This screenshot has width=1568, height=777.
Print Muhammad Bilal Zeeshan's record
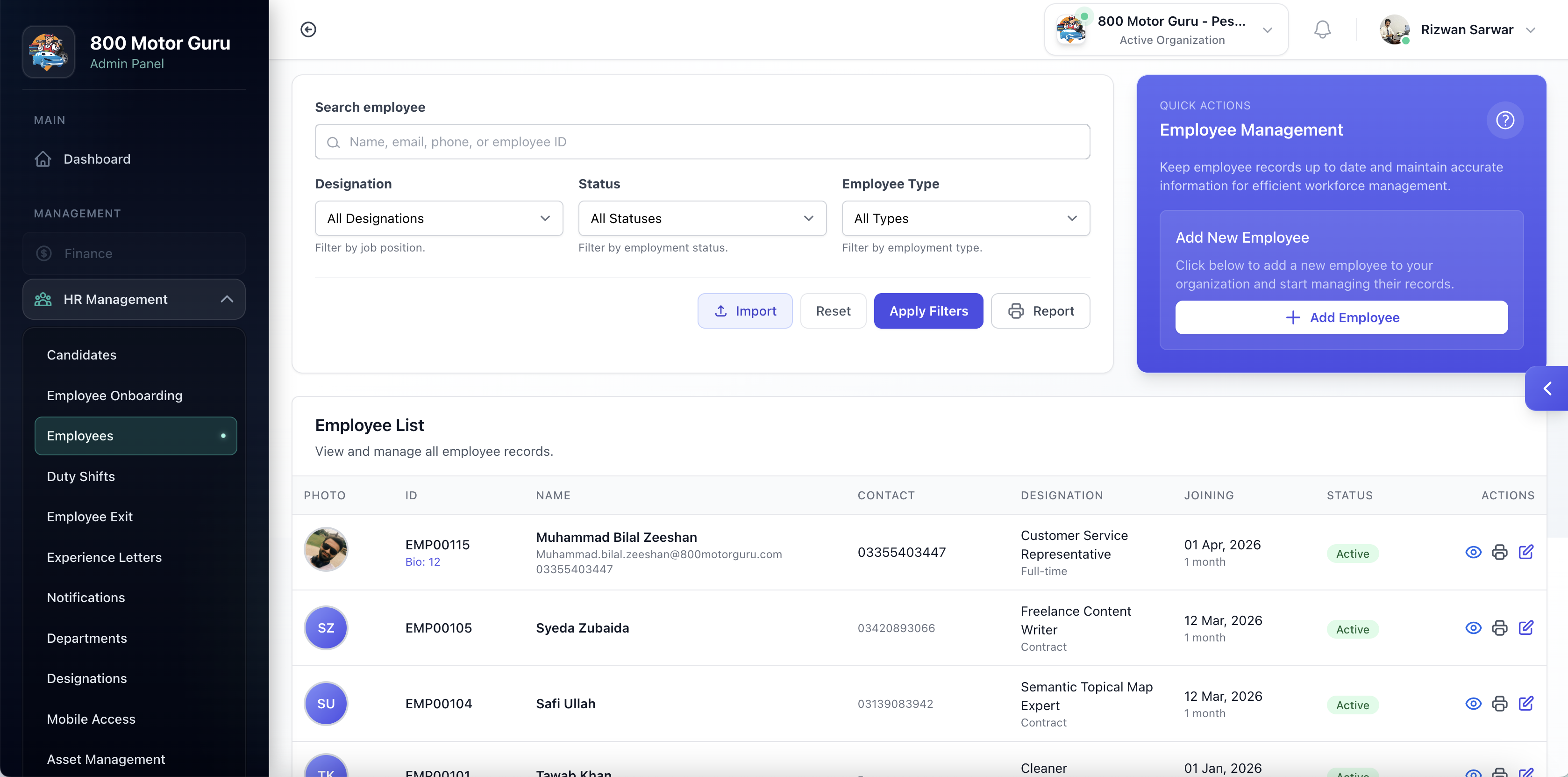(x=1499, y=552)
